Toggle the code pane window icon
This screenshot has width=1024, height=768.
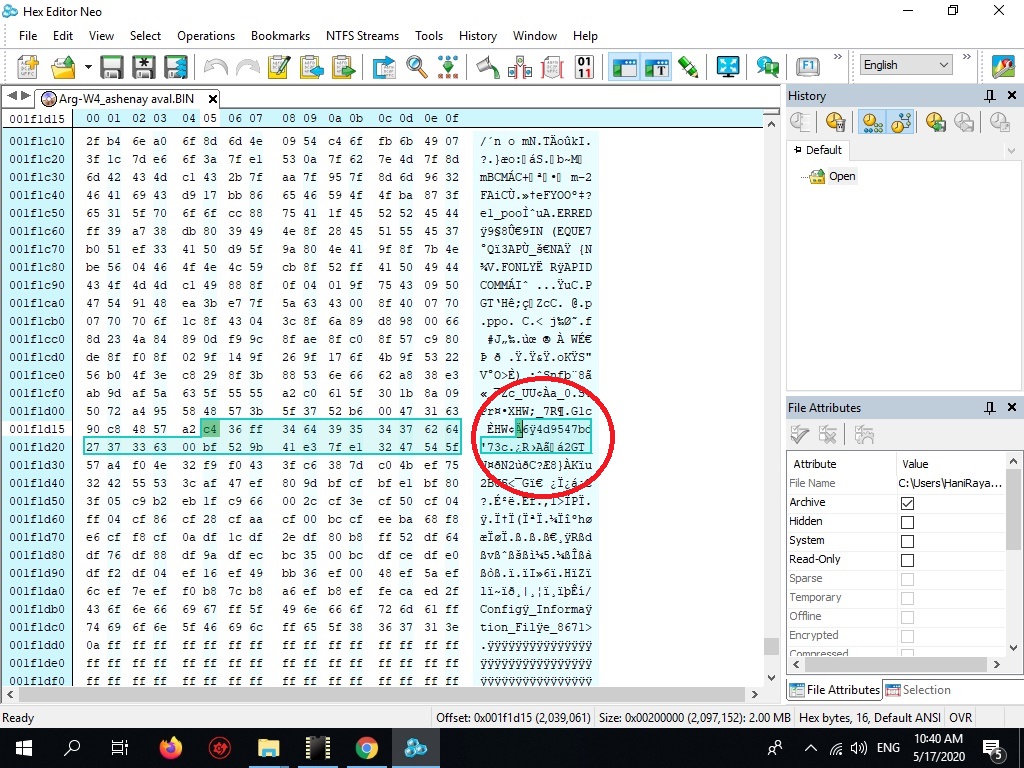pos(624,67)
